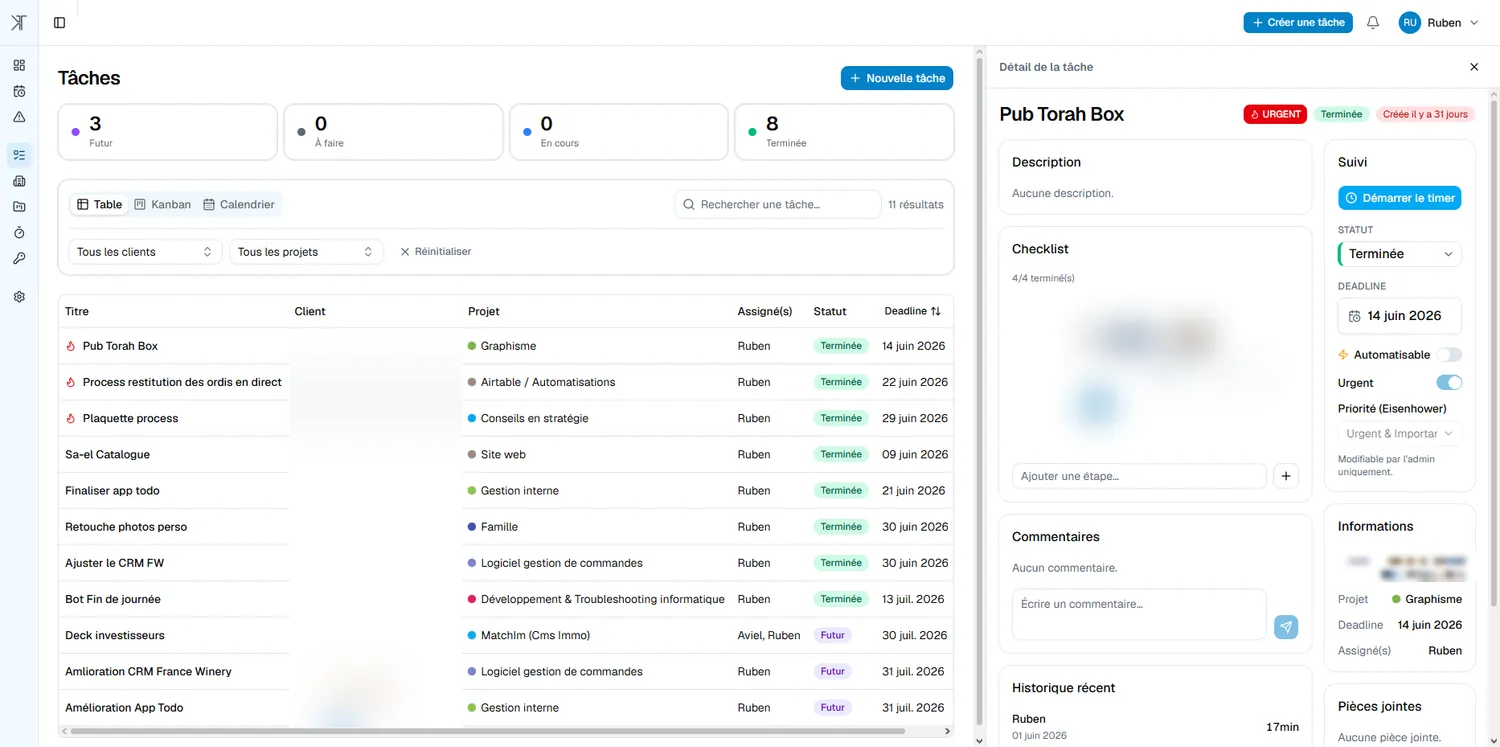Click Réinitialiser to reset filters

436,252
